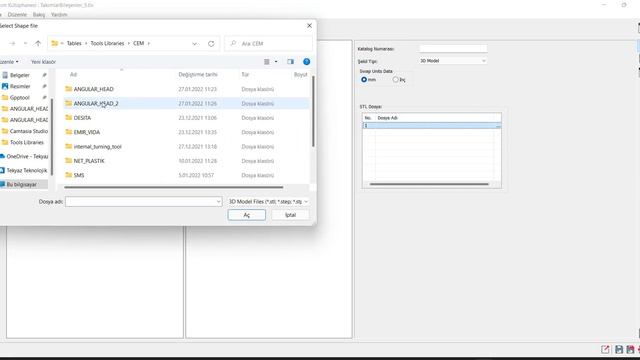640x360 pixels.
Task: Close the Select Shape file dialog
Action: [309, 25]
